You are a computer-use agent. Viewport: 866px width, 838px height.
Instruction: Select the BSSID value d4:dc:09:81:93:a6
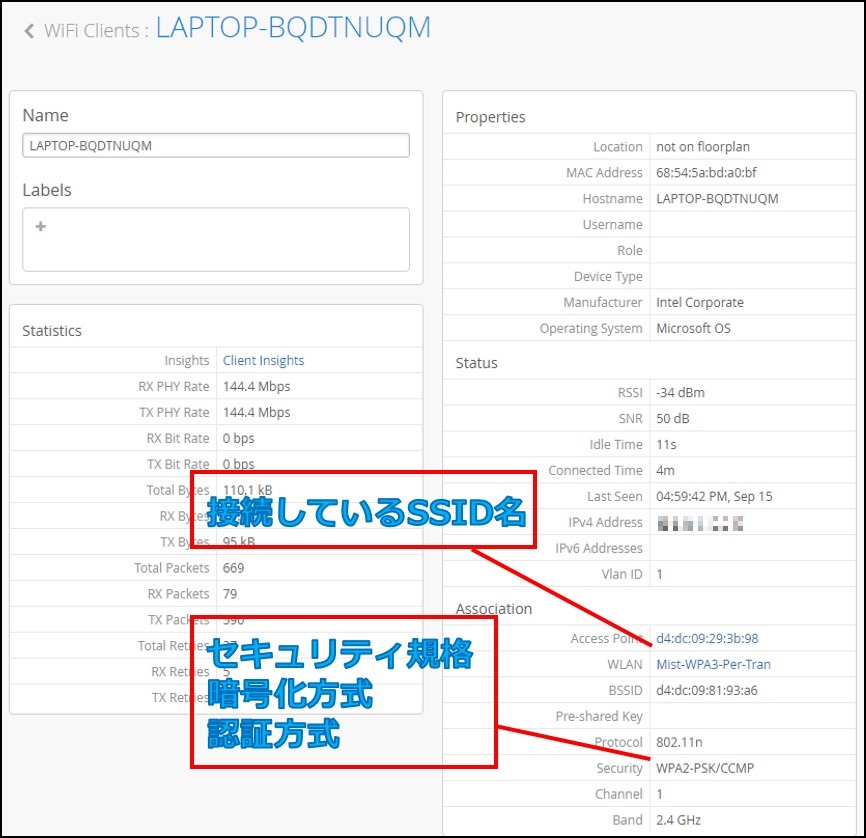tap(706, 691)
